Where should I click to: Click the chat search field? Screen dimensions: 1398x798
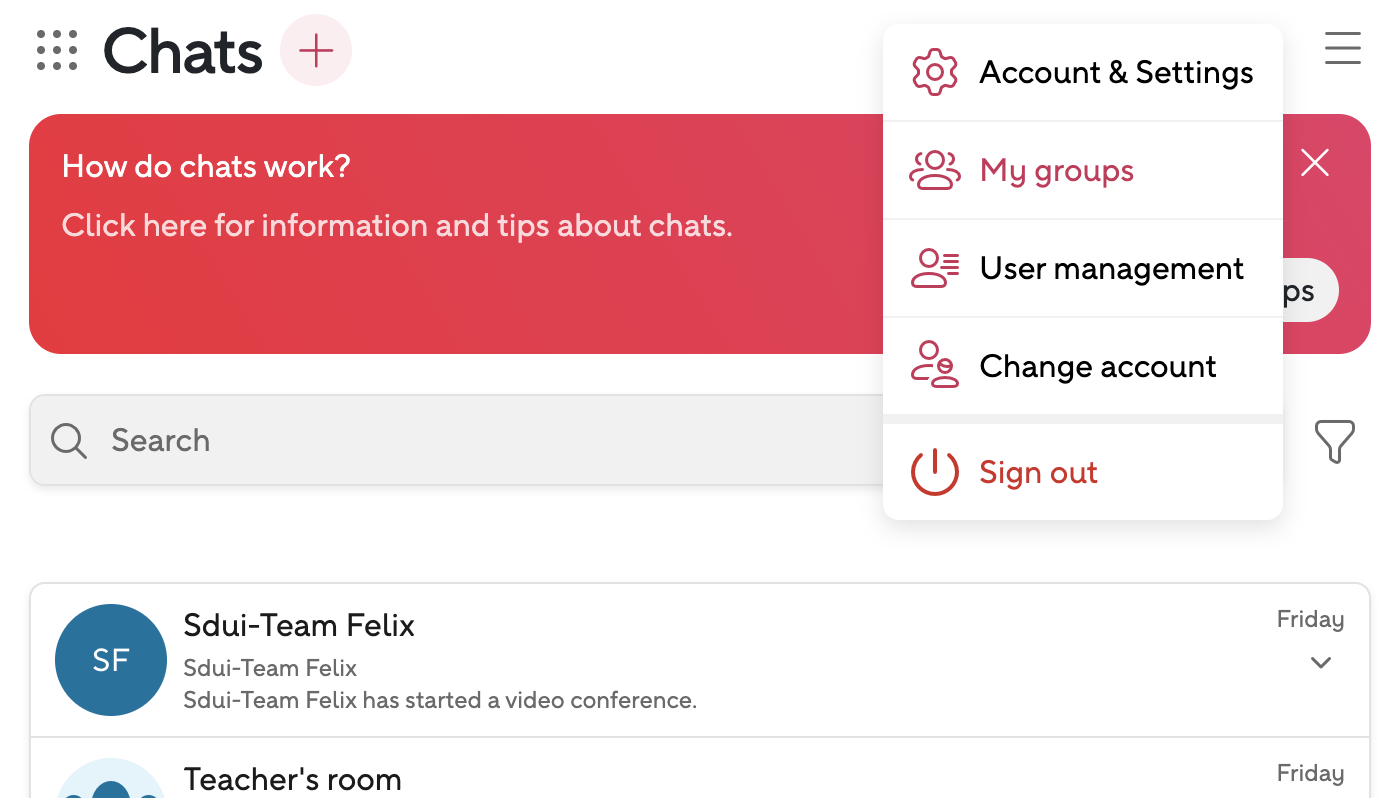click(450, 441)
